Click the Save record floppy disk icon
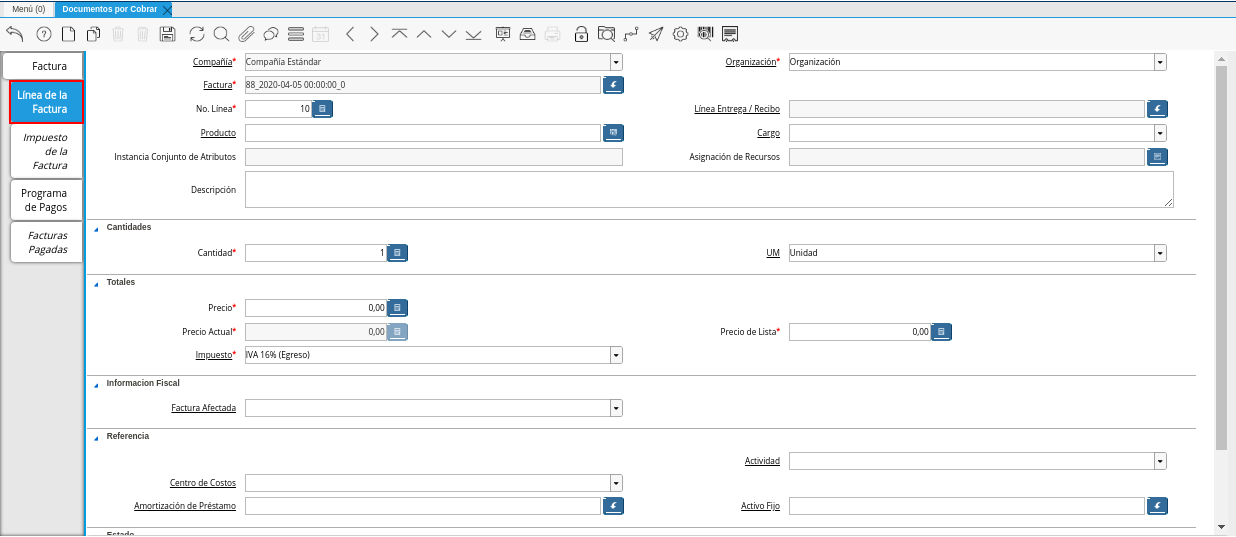Screen dimensions: 1236x537 (x=168, y=34)
